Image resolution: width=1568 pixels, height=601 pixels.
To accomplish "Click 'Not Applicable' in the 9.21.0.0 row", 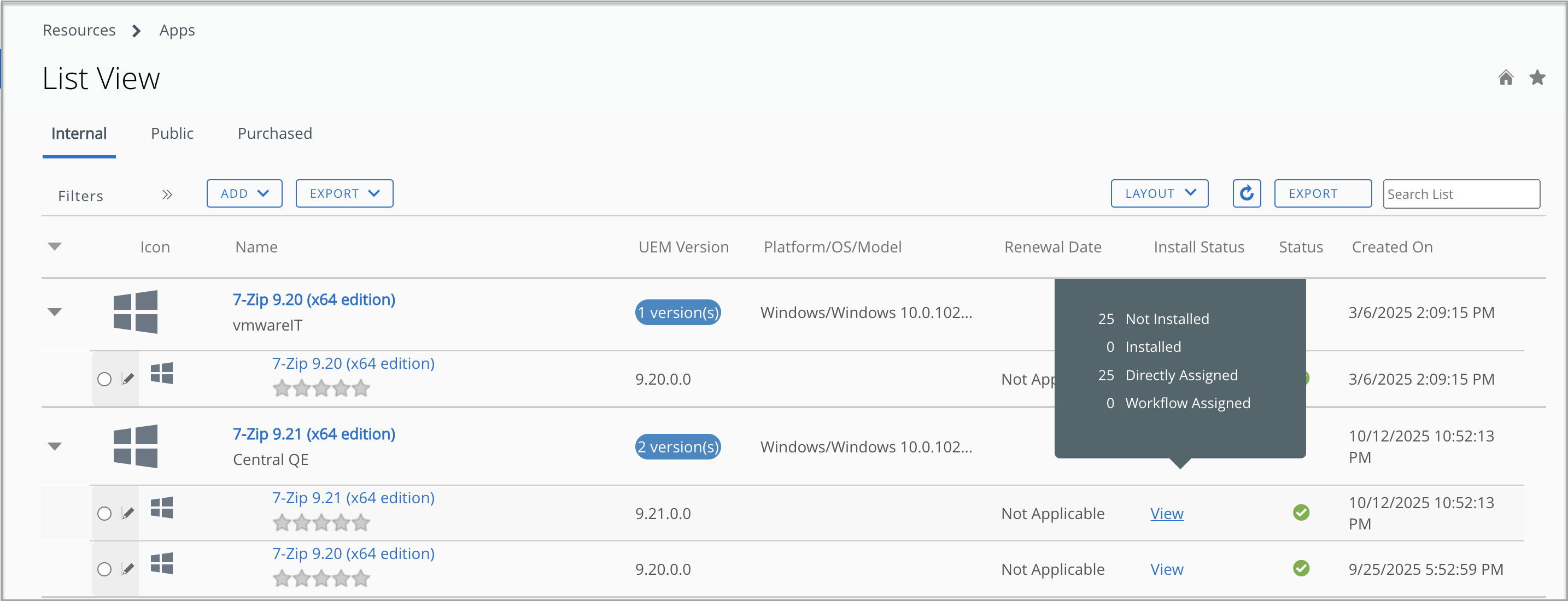I will [1053, 514].
